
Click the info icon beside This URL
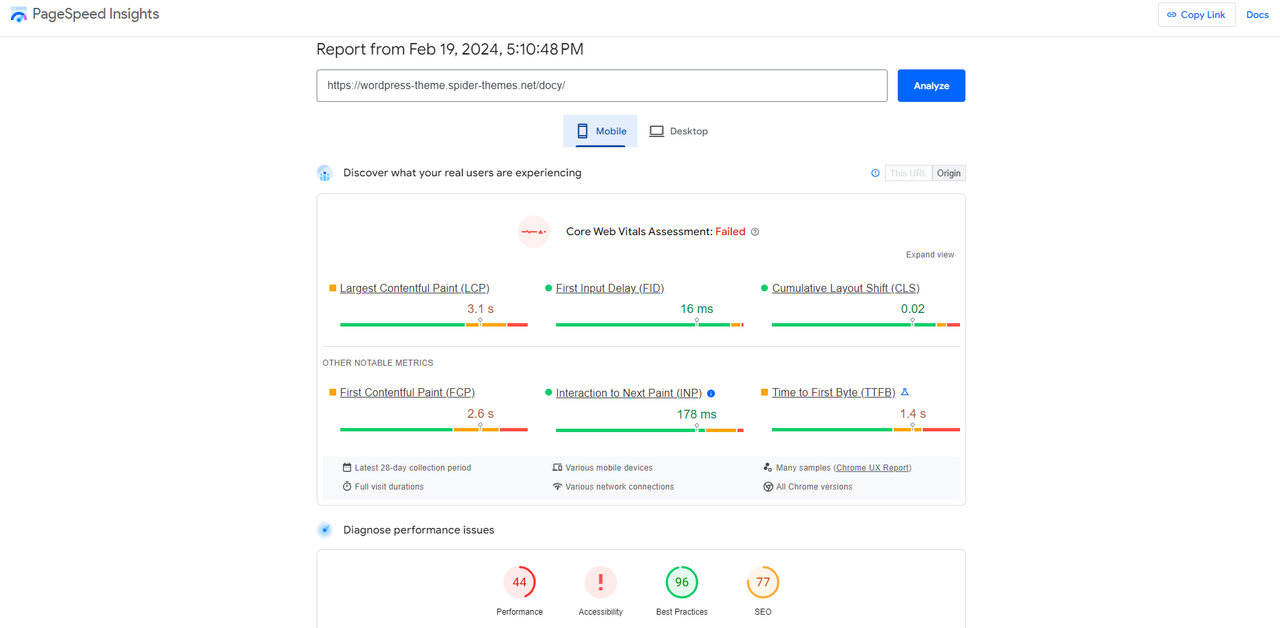click(875, 173)
